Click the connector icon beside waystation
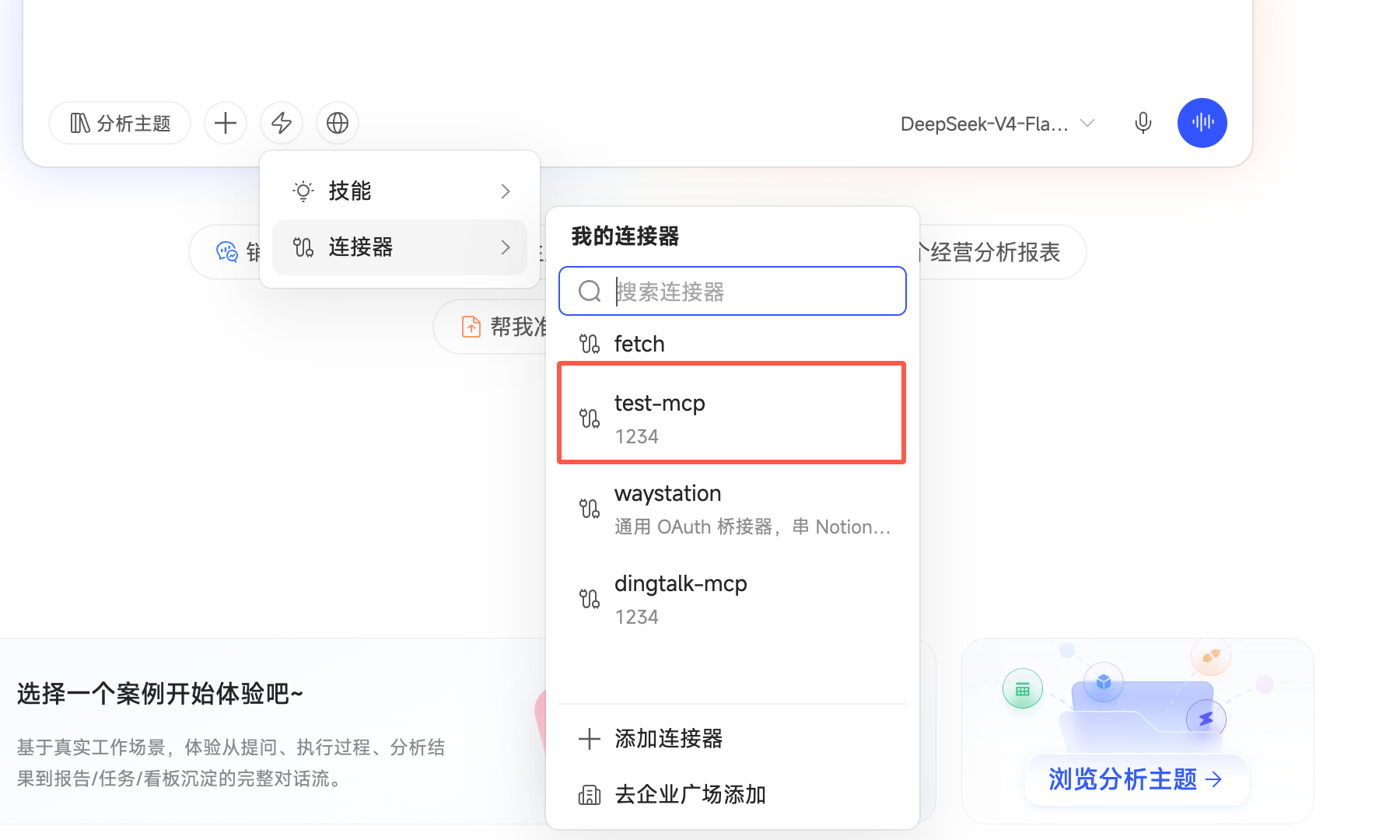1400x840 pixels. click(x=590, y=509)
